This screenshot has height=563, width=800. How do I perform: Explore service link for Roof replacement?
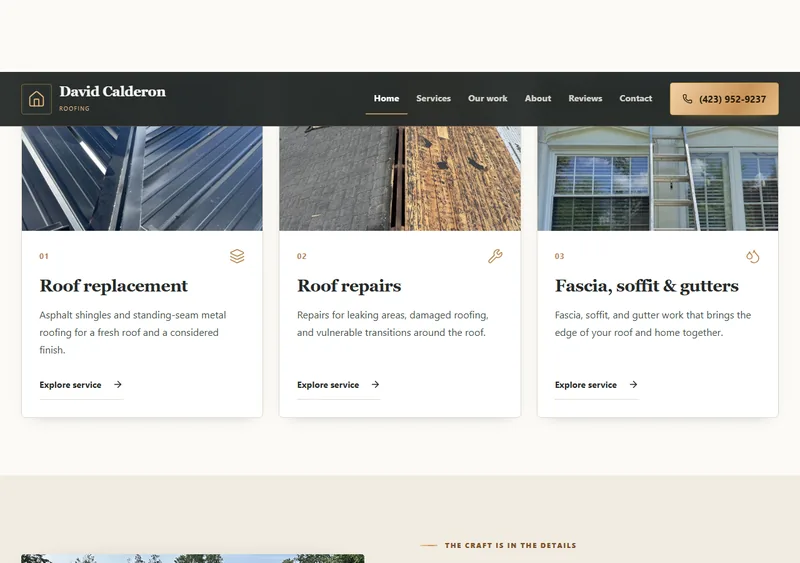click(81, 385)
